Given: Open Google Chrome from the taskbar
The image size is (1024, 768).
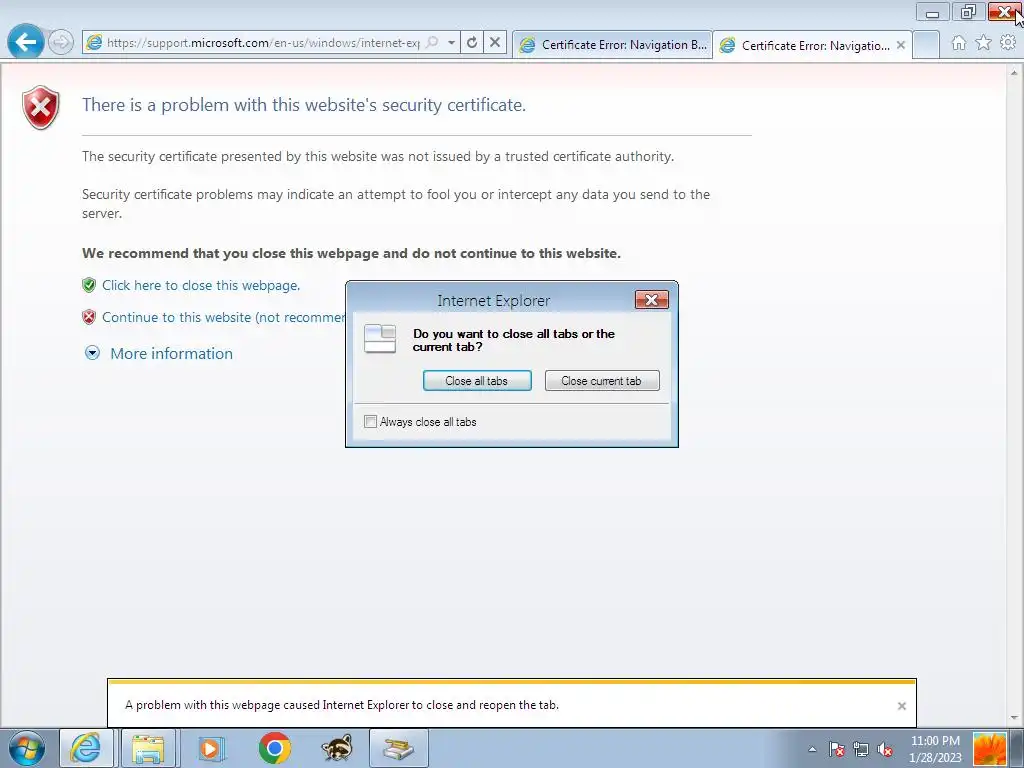Looking at the screenshot, I should 275,748.
